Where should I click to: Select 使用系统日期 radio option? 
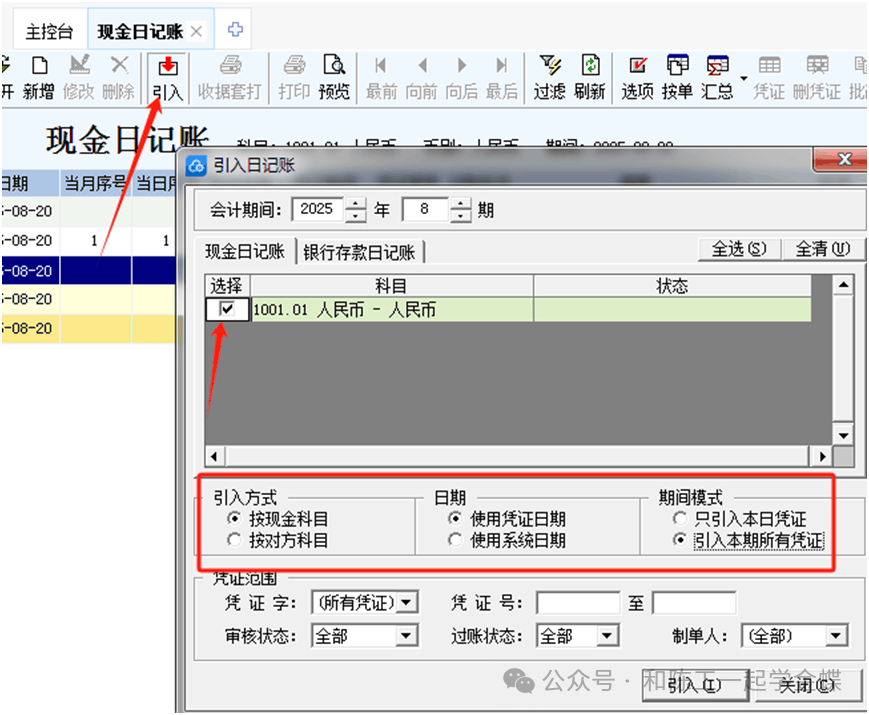[455, 540]
